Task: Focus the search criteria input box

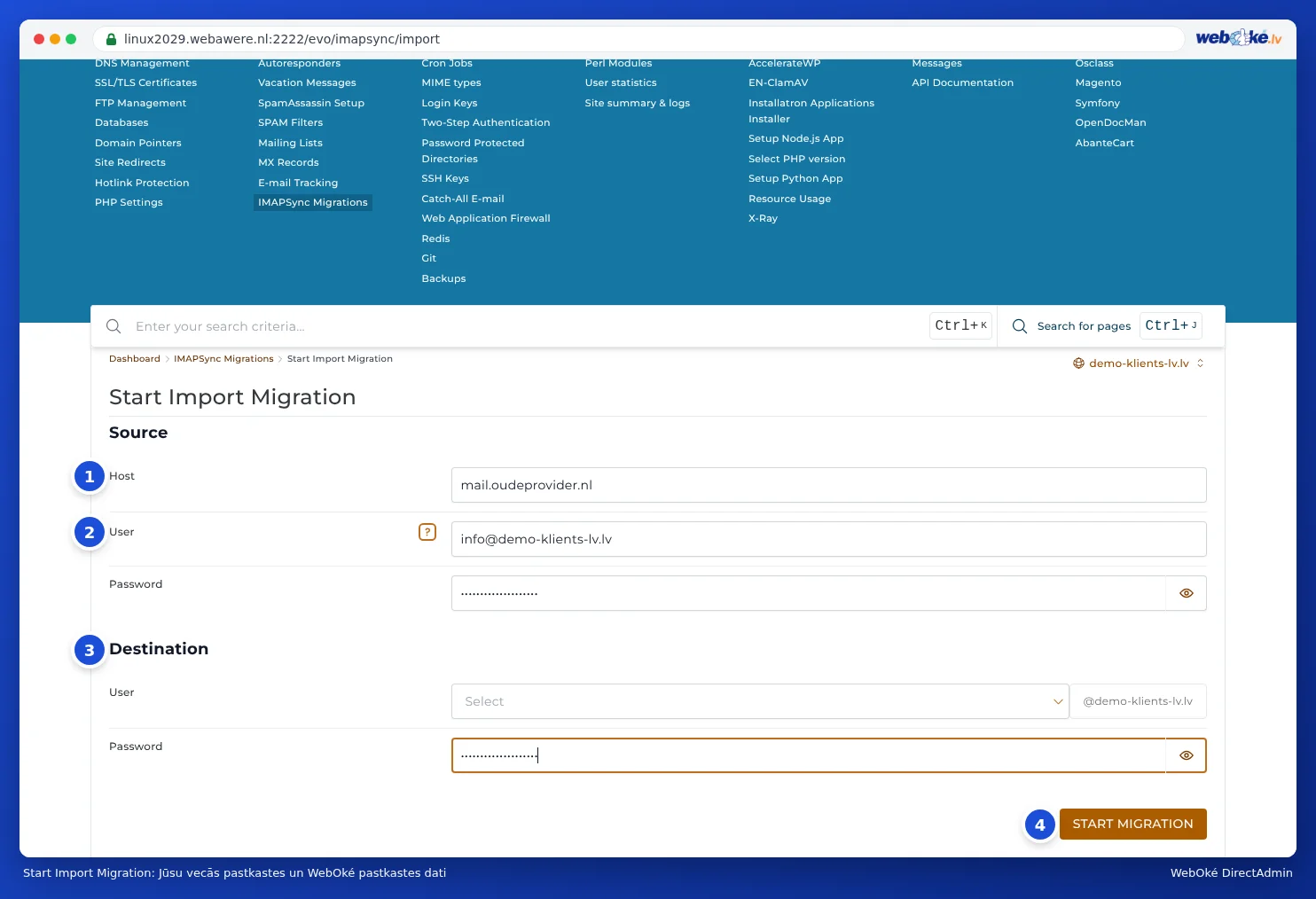Action: pyautogui.click(x=528, y=326)
